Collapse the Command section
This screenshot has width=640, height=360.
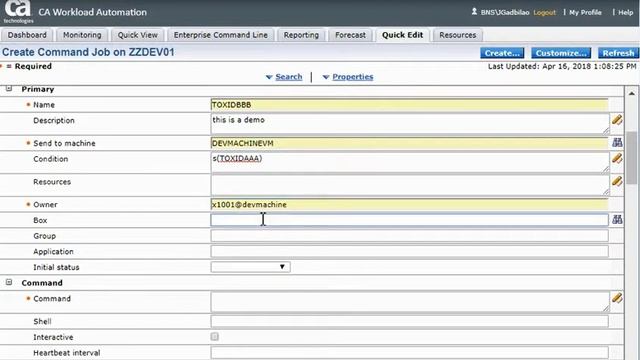click(x=9, y=282)
